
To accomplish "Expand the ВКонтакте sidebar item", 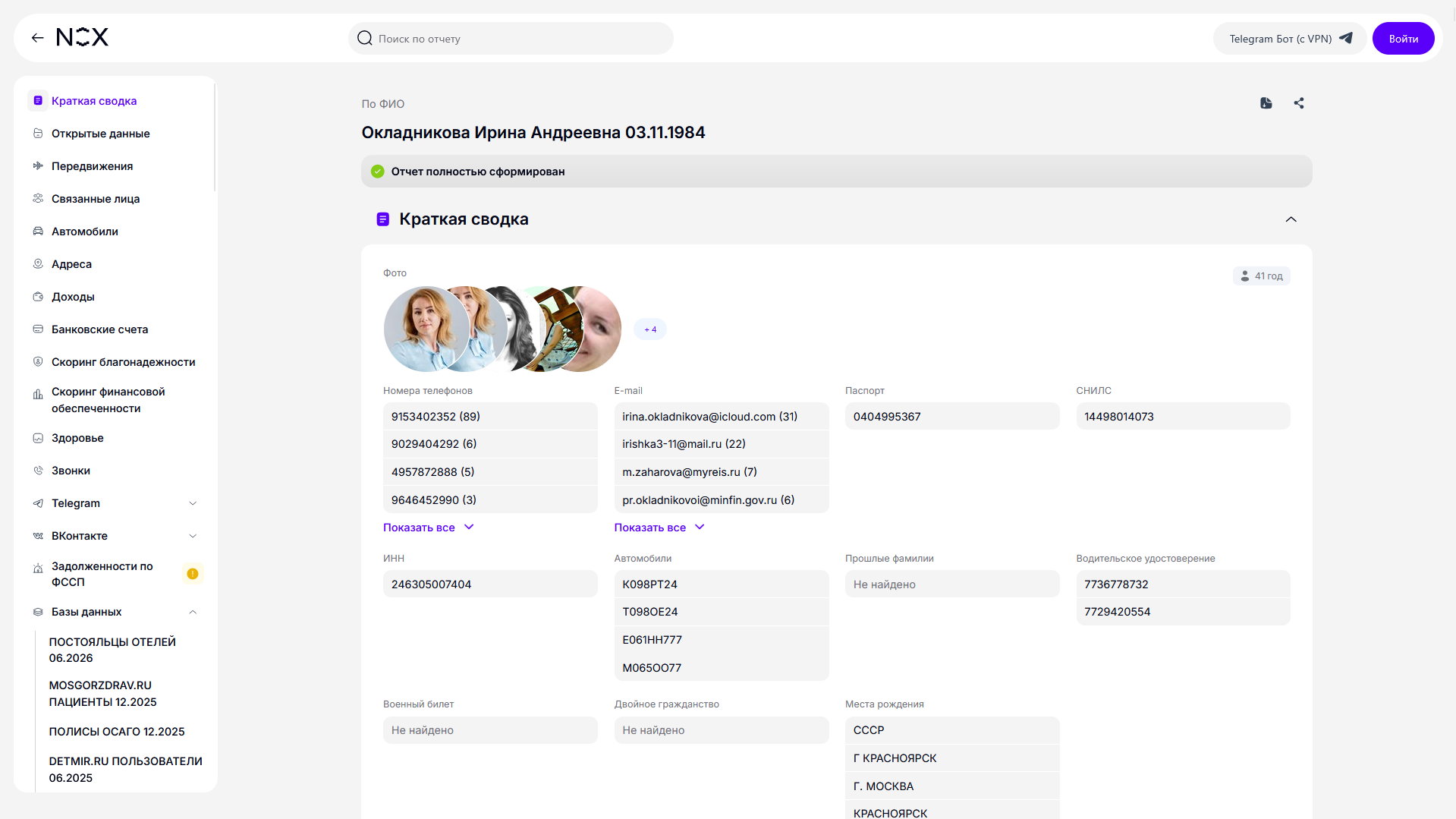I will pyautogui.click(x=193, y=536).
